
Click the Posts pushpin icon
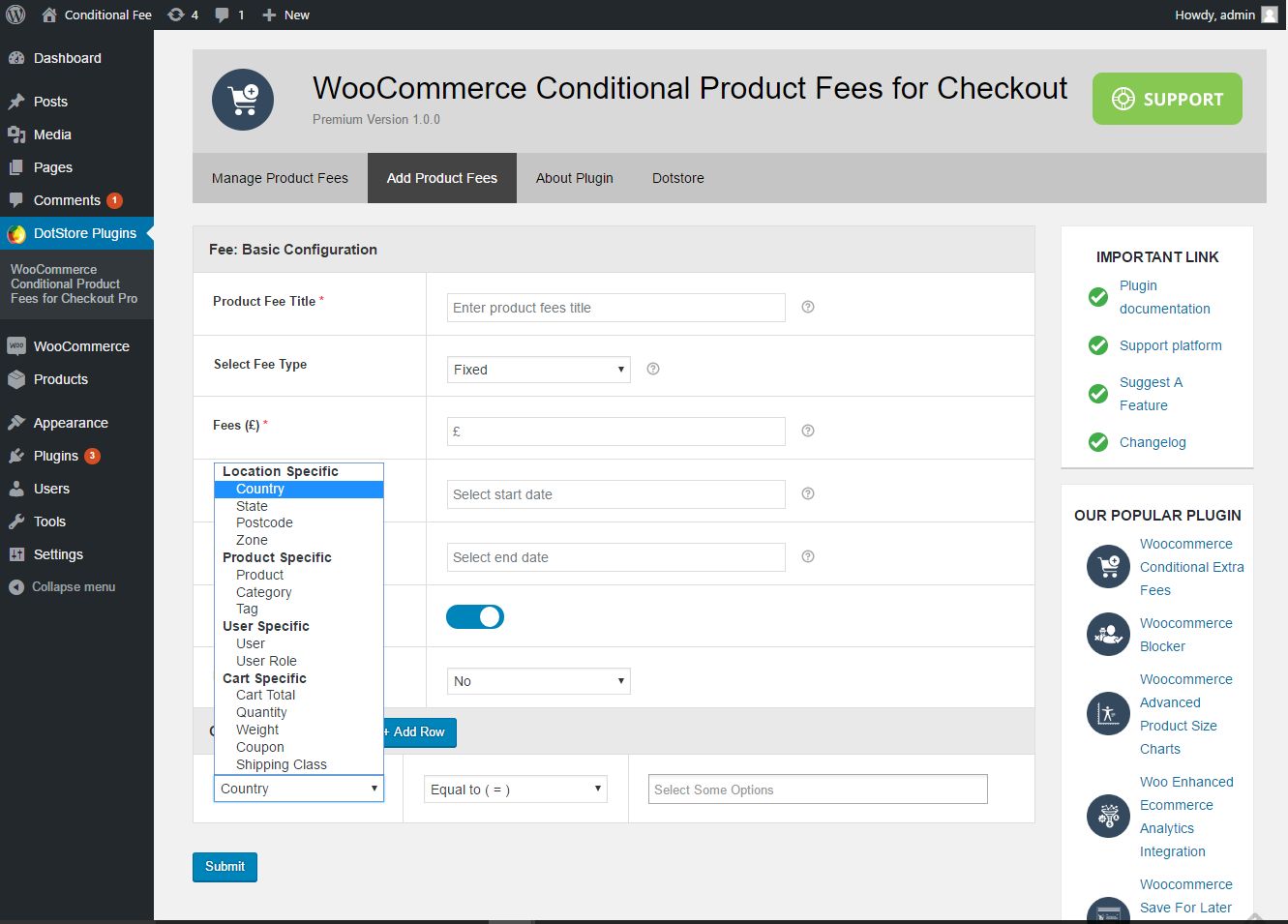(x=16, y=102)
